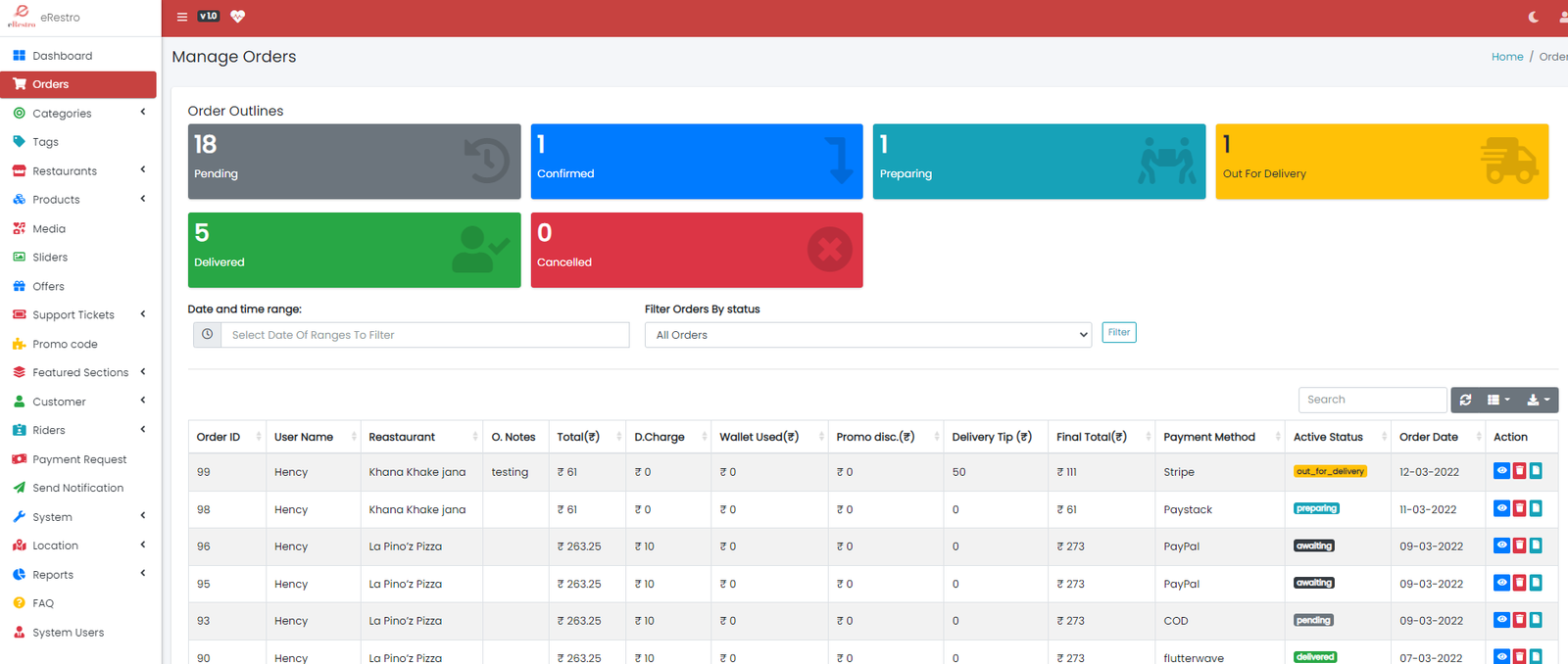This screenshot has height=664, width=1568.
Task: Open invoice for order 93
Action: coord(1536,620)
